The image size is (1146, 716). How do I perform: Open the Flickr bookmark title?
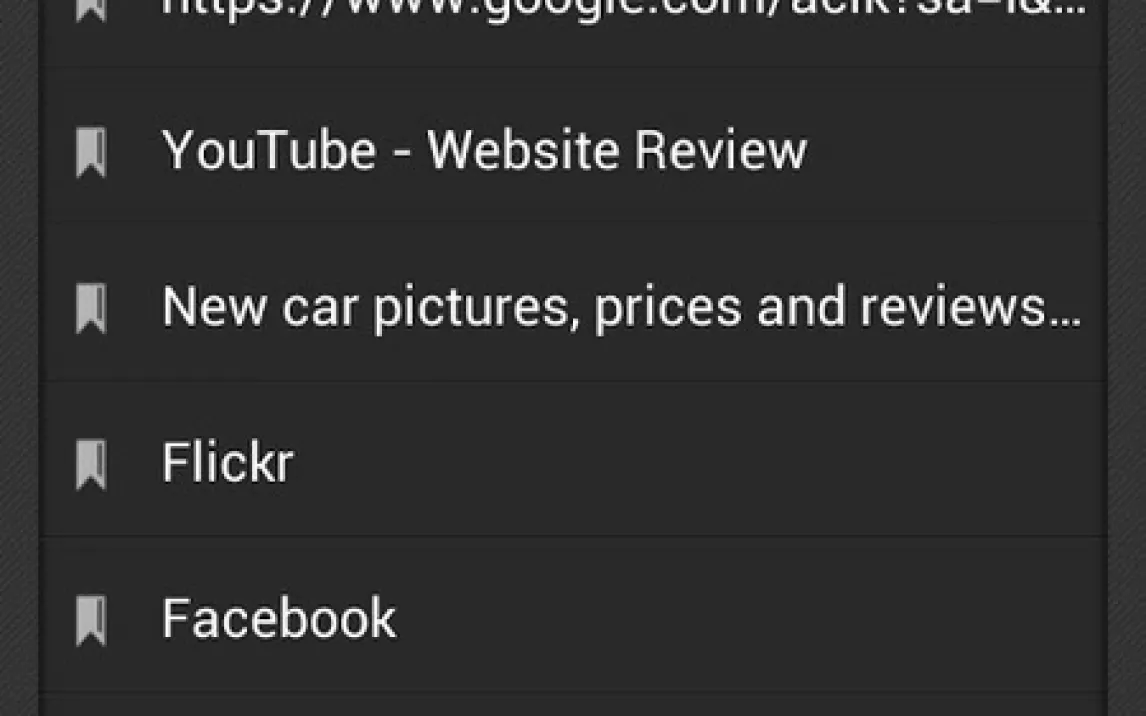[x=227, y=462]
